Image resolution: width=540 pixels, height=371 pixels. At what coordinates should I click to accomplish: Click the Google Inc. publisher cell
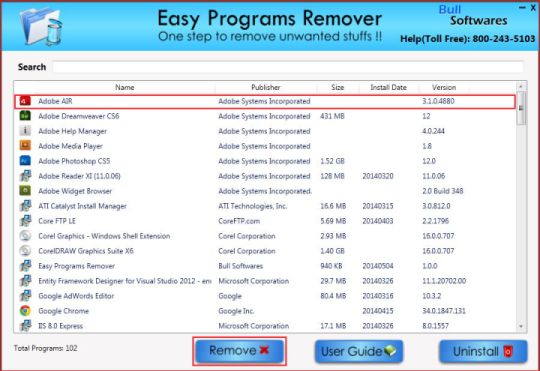point(236,311)
